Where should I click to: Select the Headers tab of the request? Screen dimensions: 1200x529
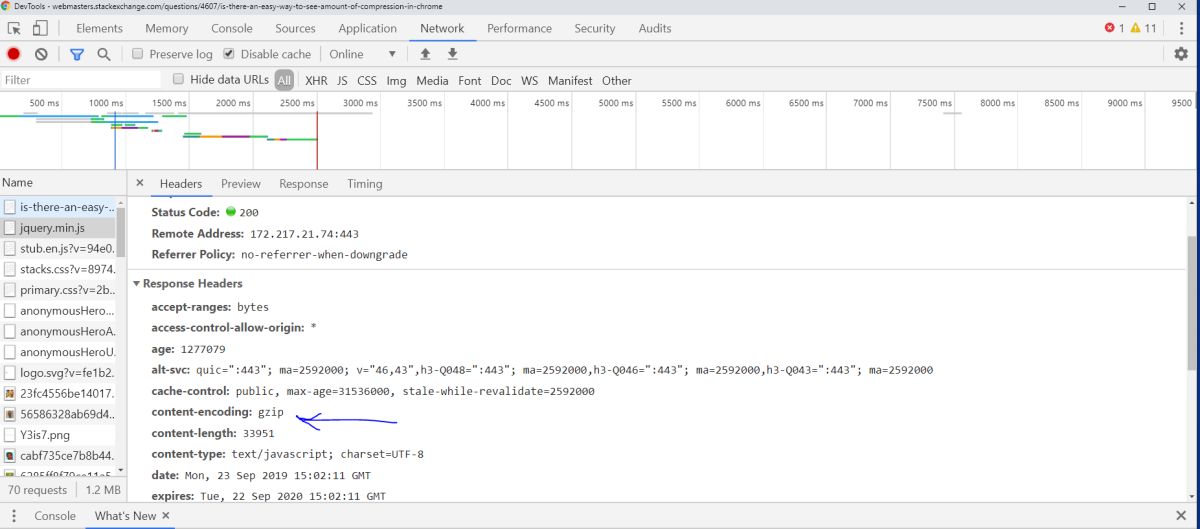181,183
